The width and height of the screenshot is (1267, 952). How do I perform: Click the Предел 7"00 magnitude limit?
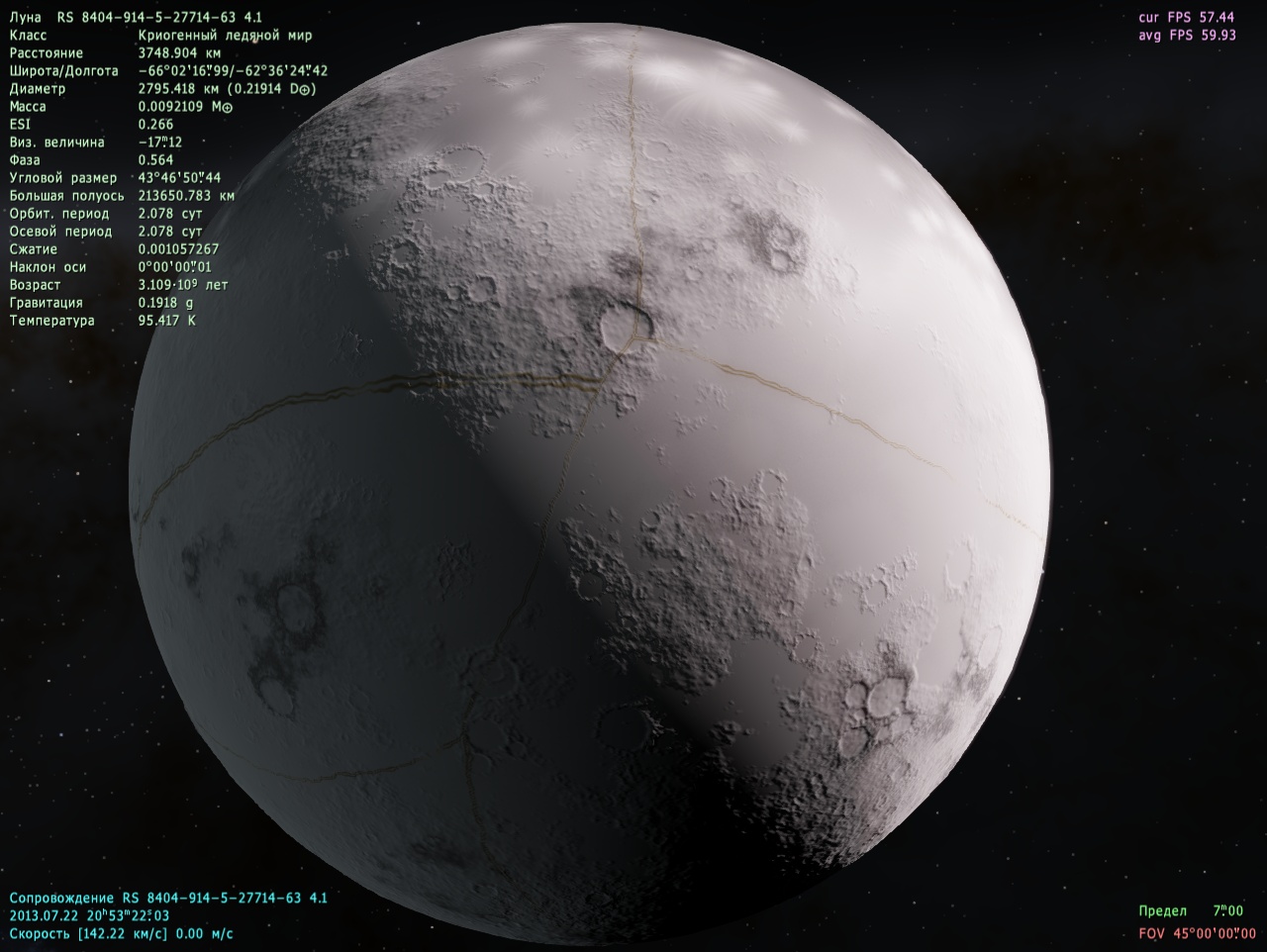pyautogui.click(x=1191, y=910)
